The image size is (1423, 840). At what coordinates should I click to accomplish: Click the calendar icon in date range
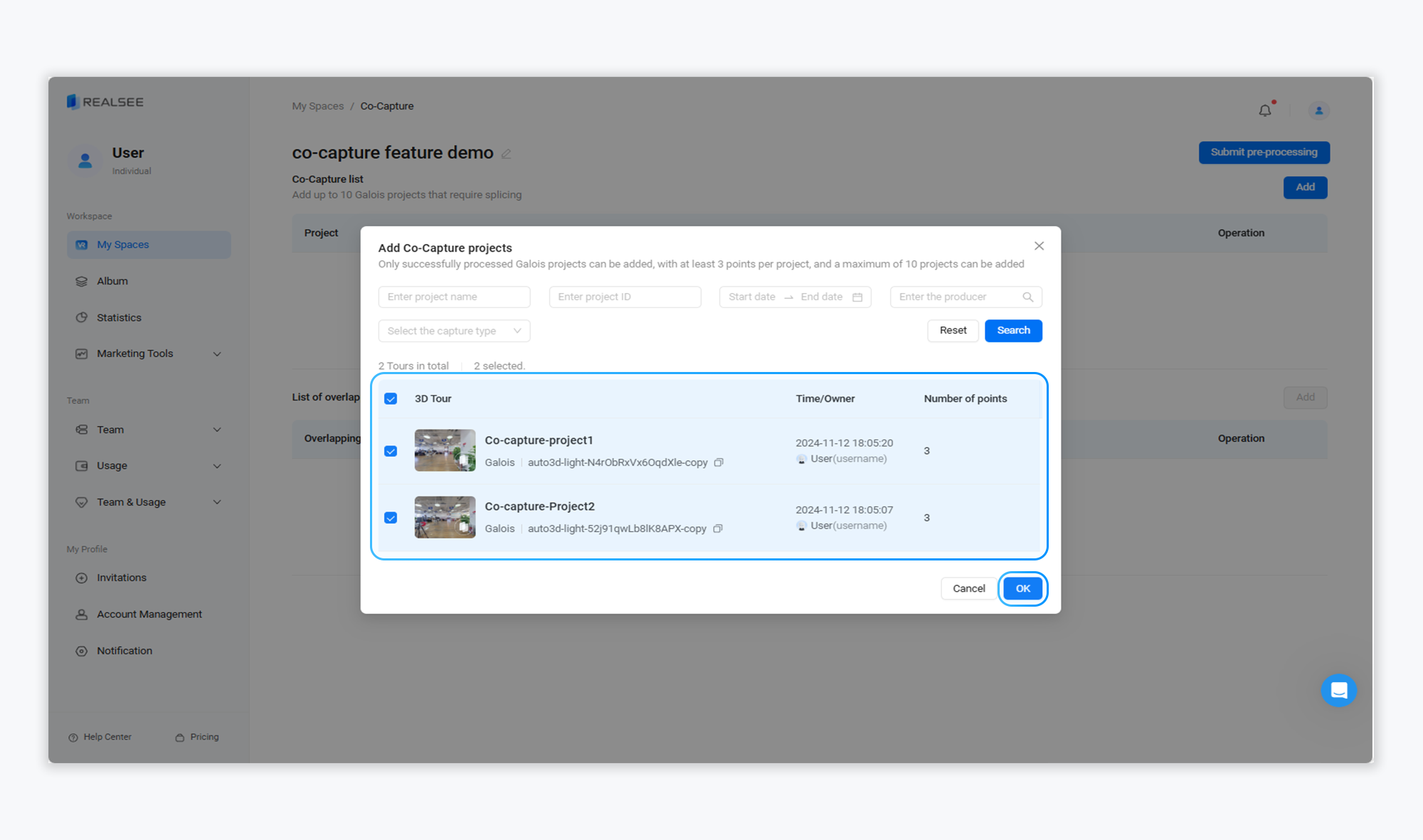click(x=857, y=297)
